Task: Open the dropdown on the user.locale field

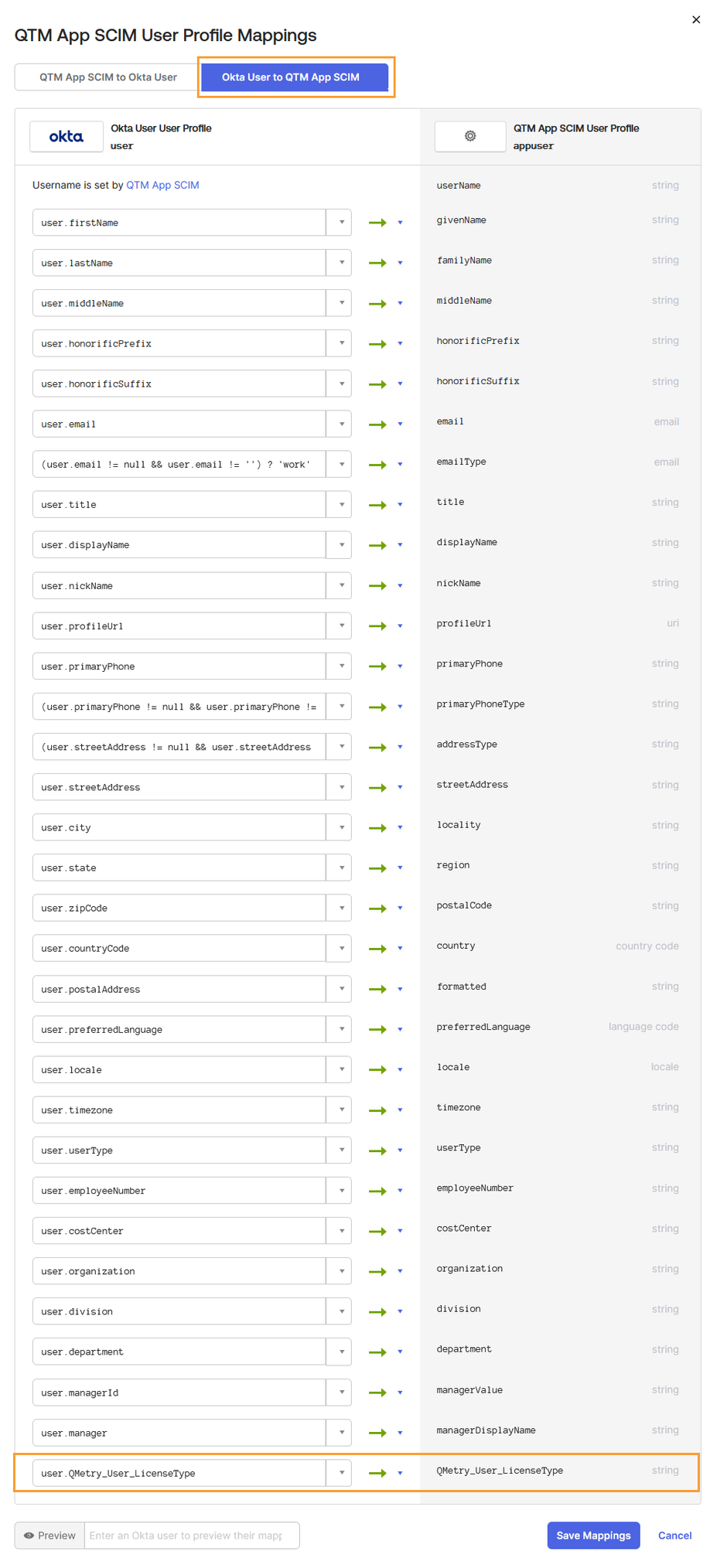Action: point(339,1069)
